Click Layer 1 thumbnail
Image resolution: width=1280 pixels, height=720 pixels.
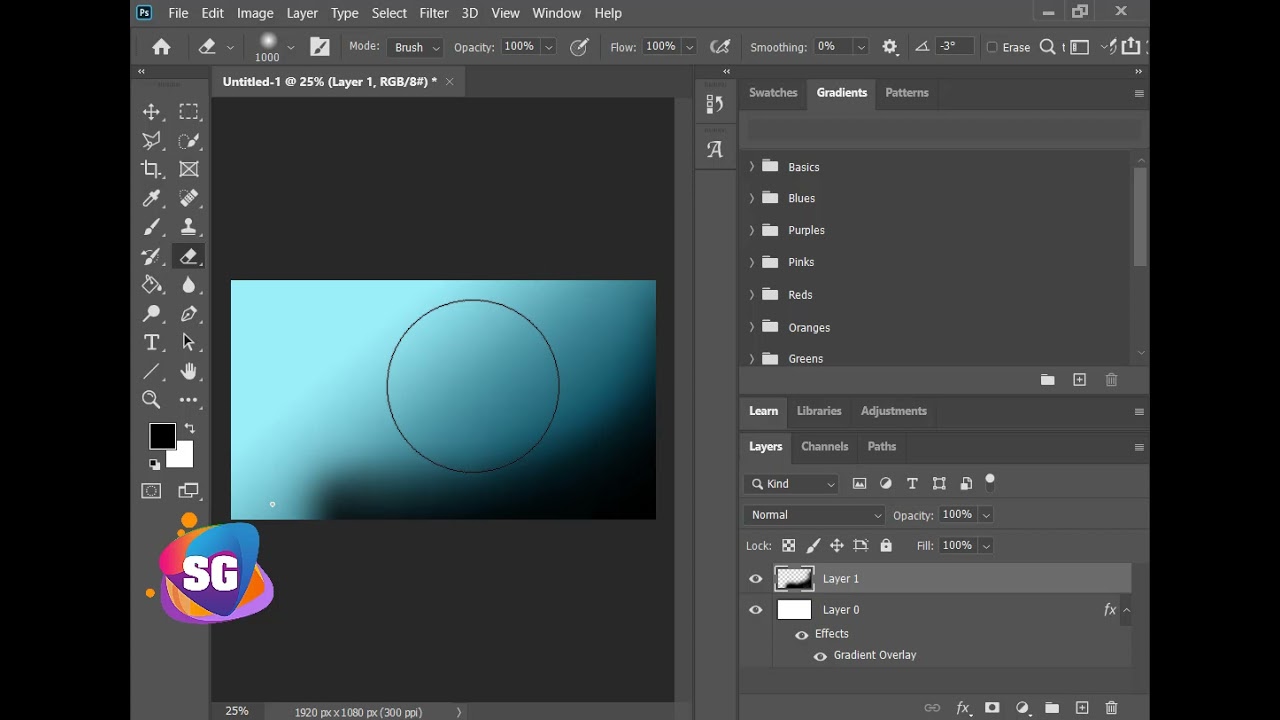pos(794,579)
